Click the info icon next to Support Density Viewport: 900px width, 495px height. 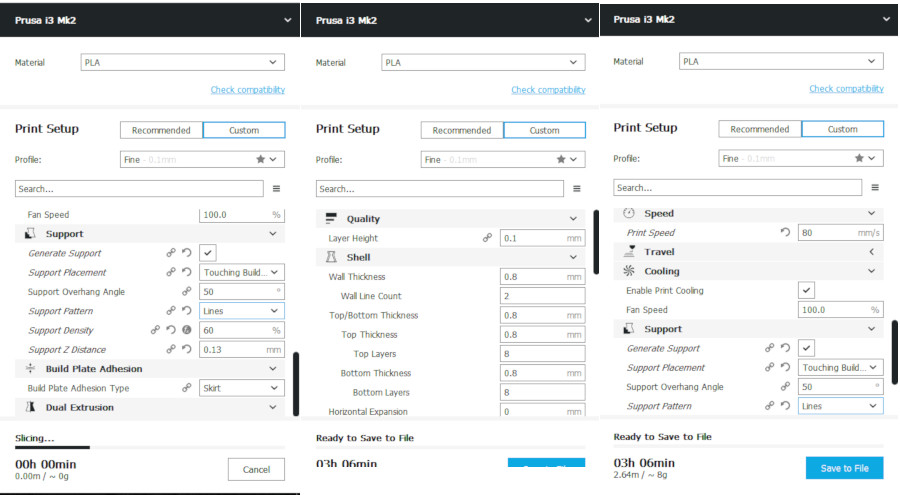tap(186, 330)
